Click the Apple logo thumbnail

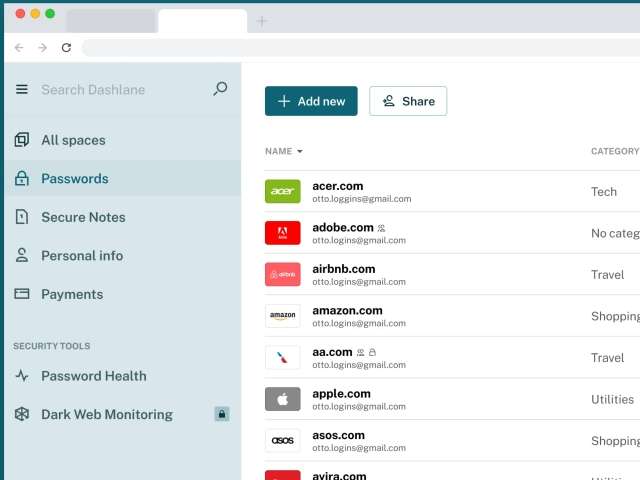click(282, 399)
